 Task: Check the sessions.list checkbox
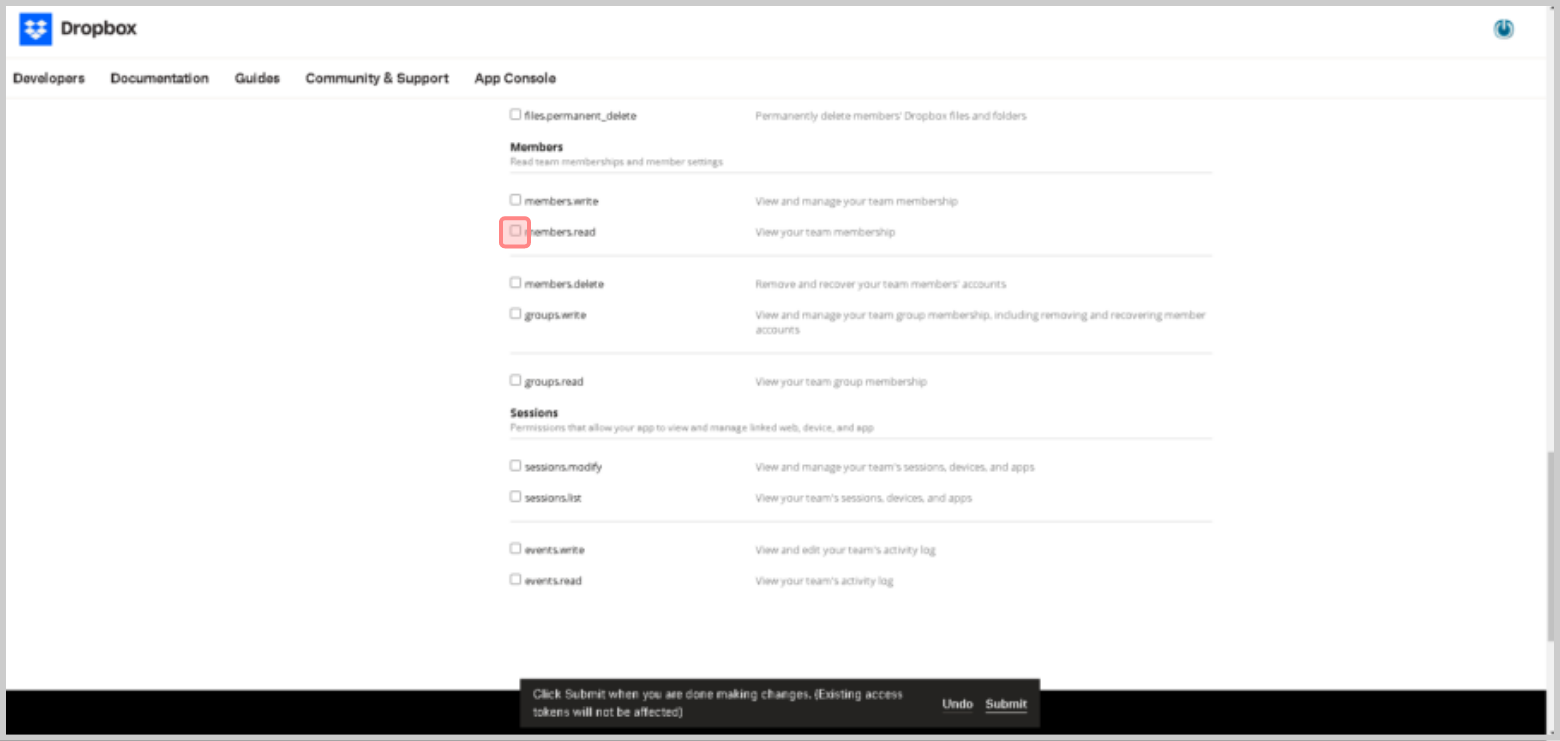coord(516,496)
